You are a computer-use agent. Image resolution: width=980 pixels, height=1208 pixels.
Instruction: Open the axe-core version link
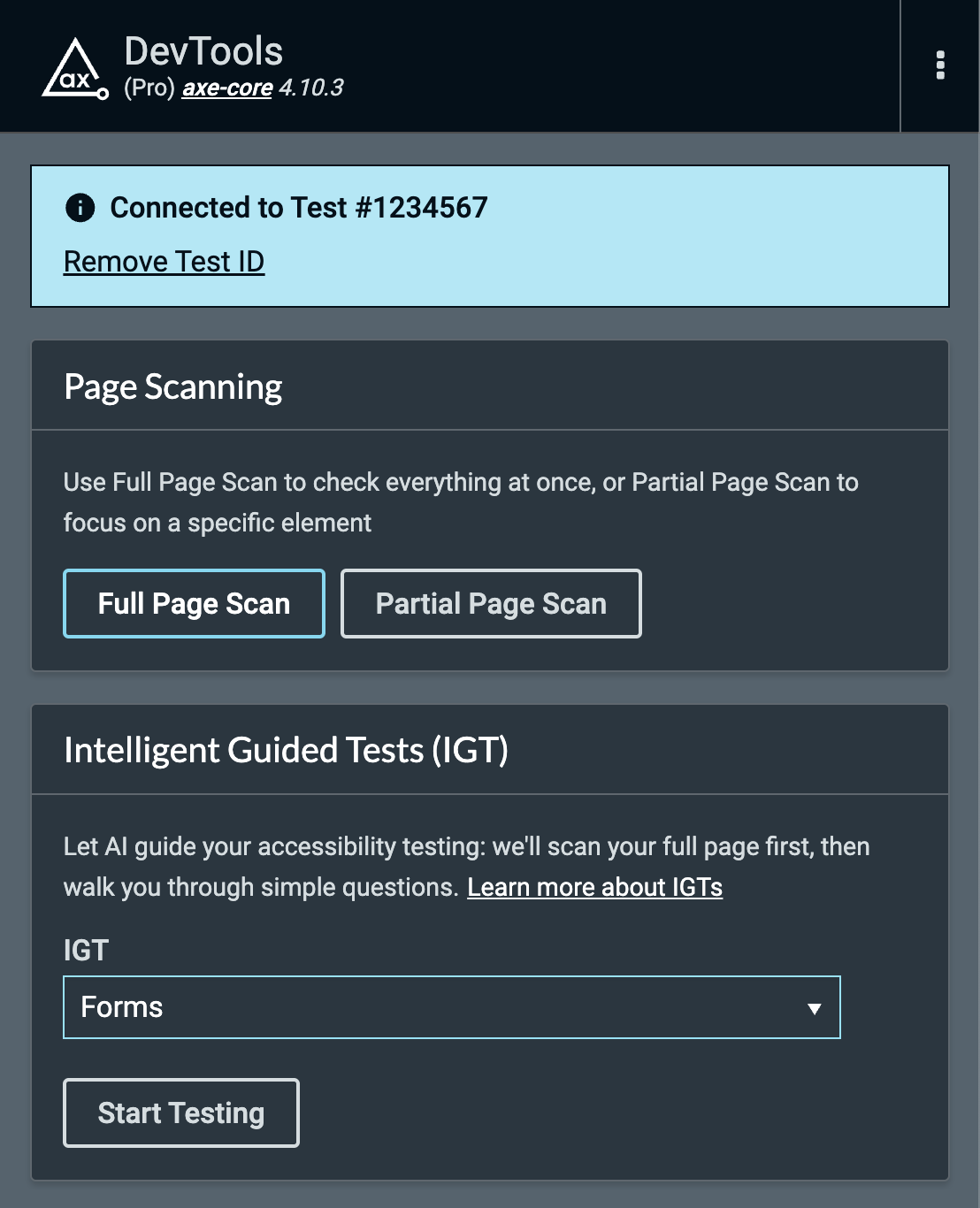[x=226, y=88]
